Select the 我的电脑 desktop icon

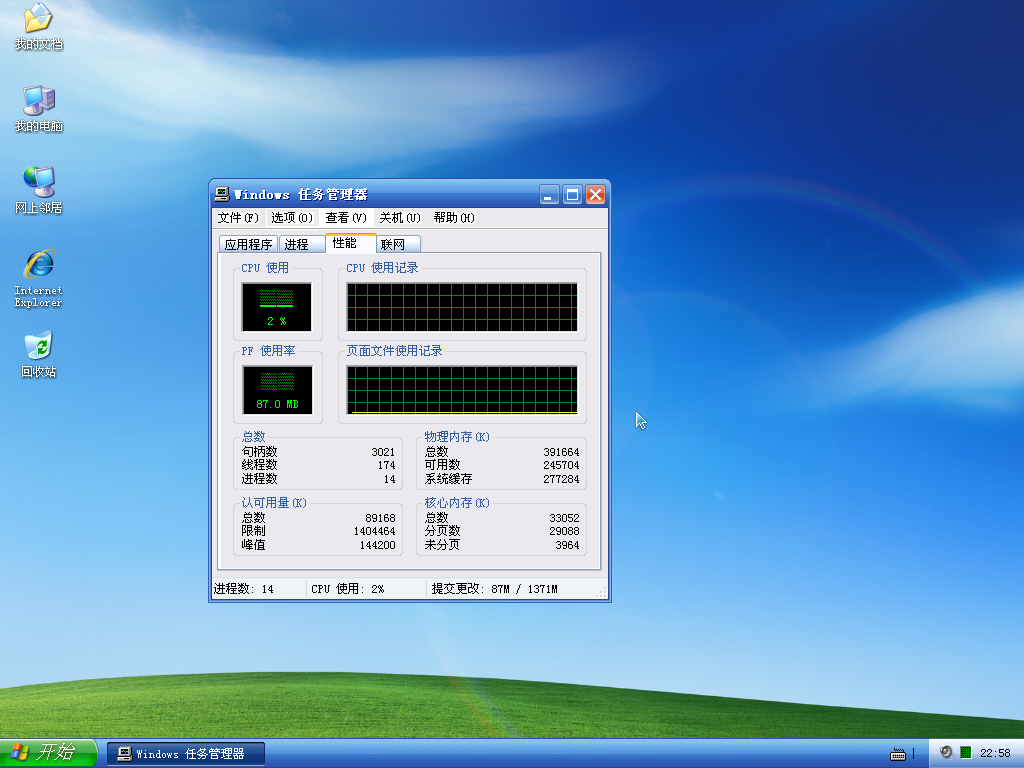(39, 108)
